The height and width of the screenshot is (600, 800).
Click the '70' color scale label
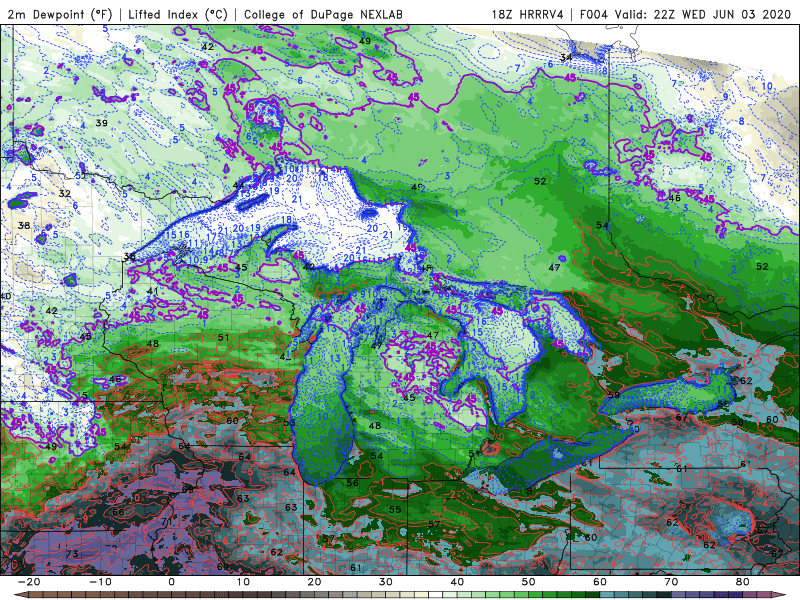point(672,582)
